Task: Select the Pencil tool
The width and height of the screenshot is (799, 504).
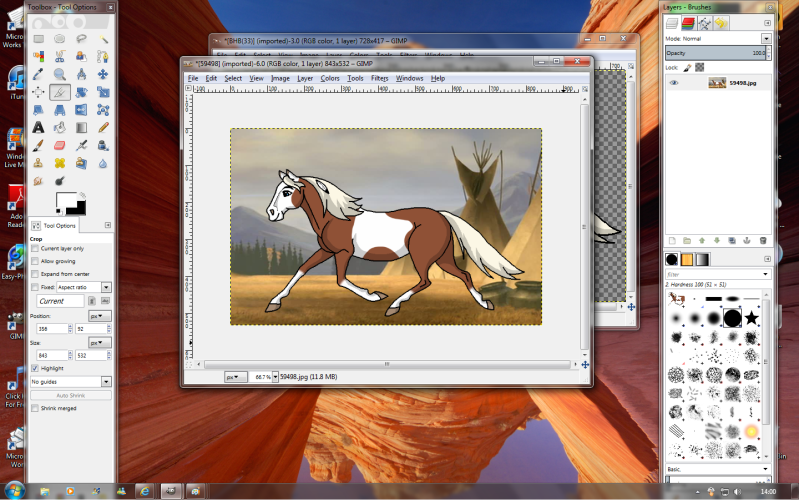Action: 103,127
